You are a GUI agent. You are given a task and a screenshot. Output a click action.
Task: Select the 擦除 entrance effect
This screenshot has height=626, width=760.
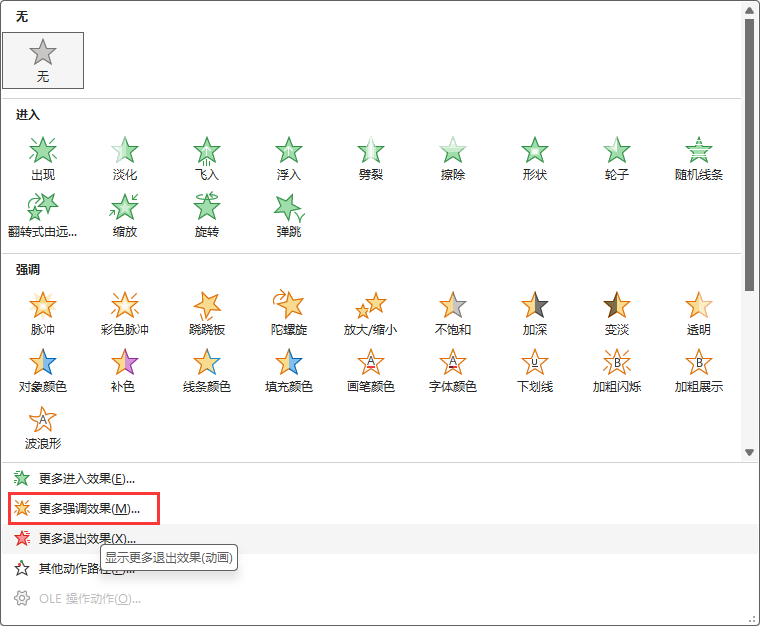point(453,159)
